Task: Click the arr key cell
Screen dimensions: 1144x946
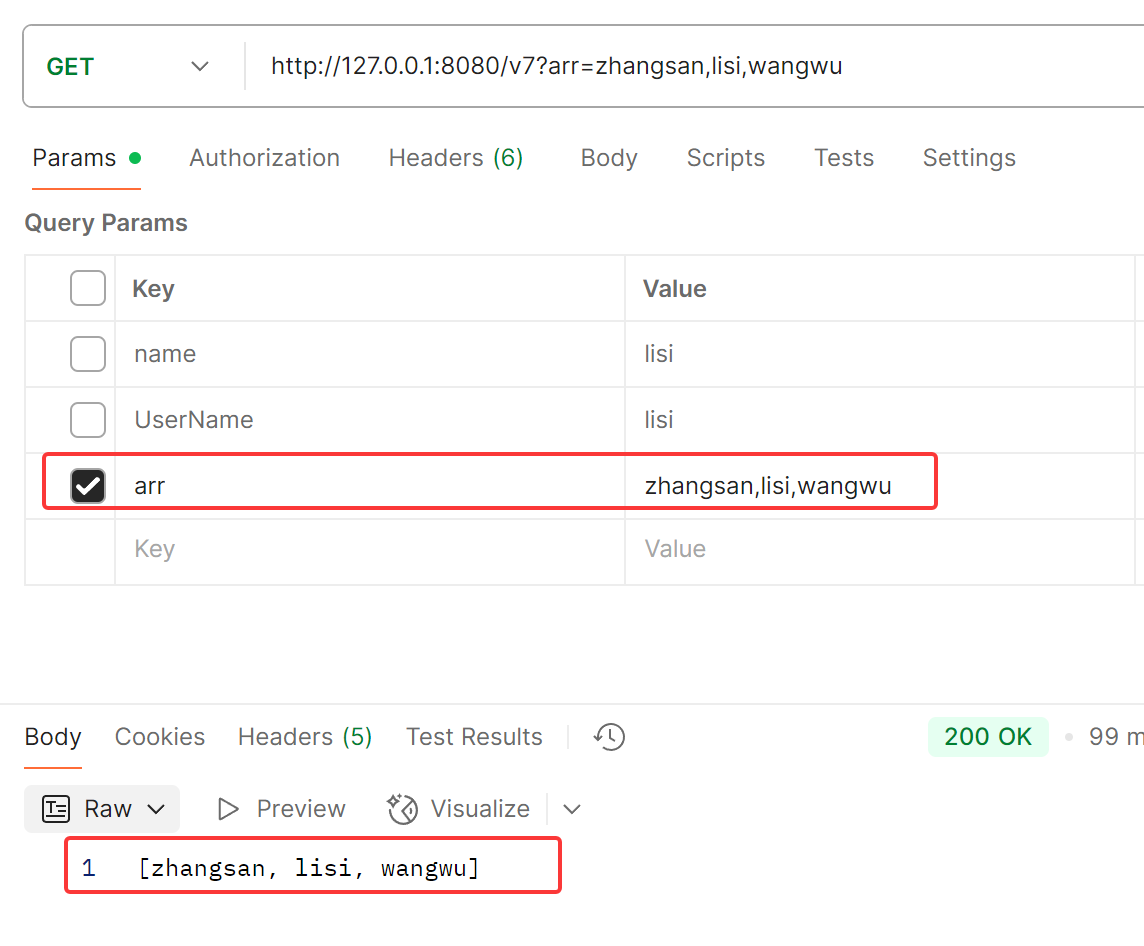Action: (370, 486)
